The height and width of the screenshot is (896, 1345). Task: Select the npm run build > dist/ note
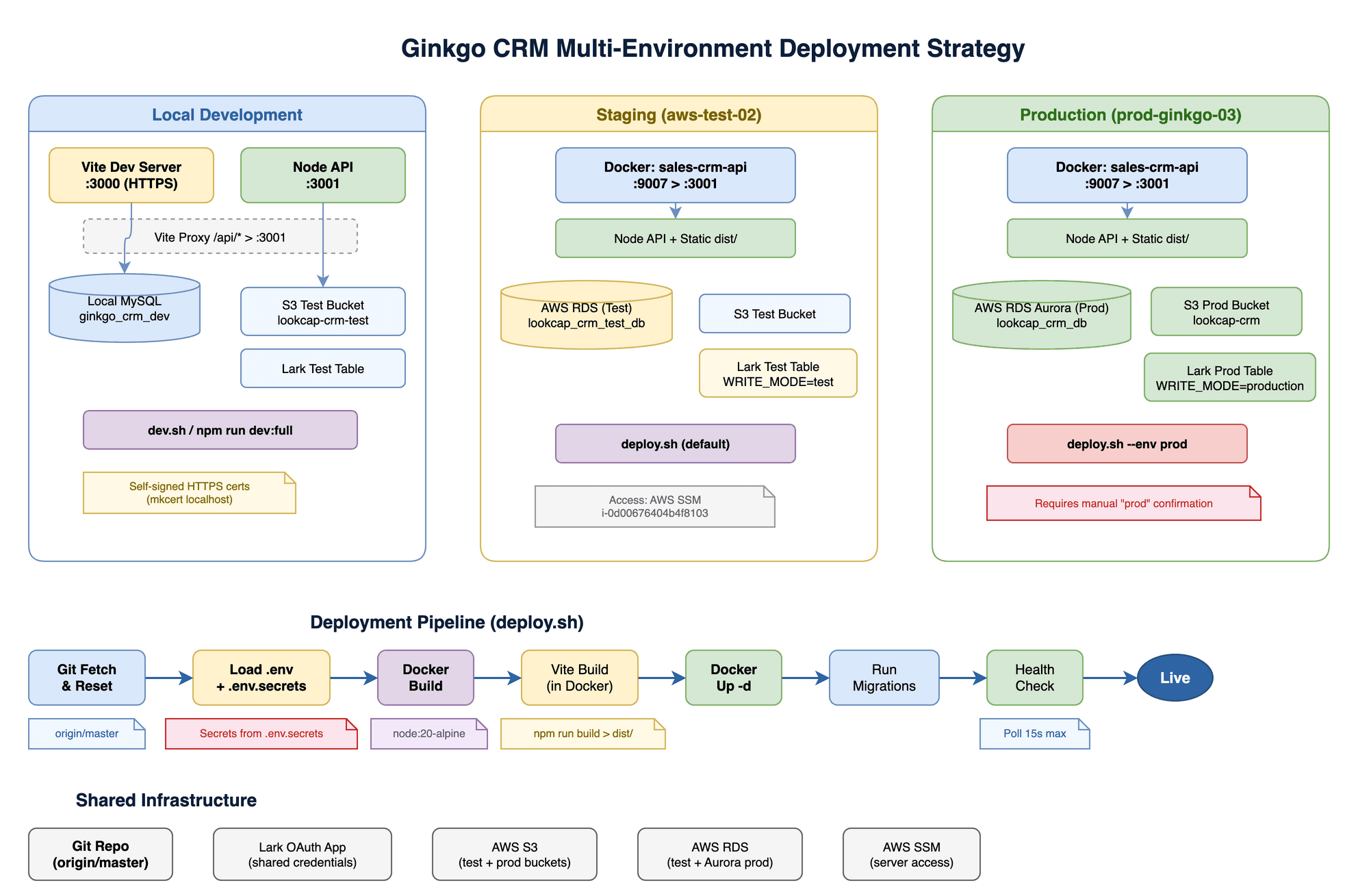pyautogui.click(x=583, y=734)
